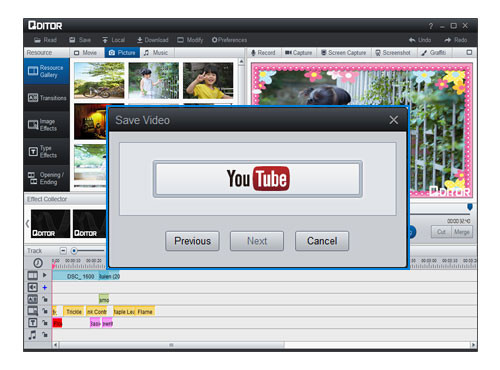Open the Graffiti drawing tool

433,53
